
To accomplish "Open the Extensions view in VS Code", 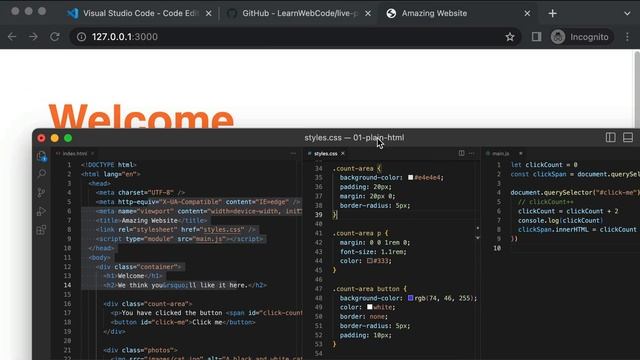I will click(41, 230).
